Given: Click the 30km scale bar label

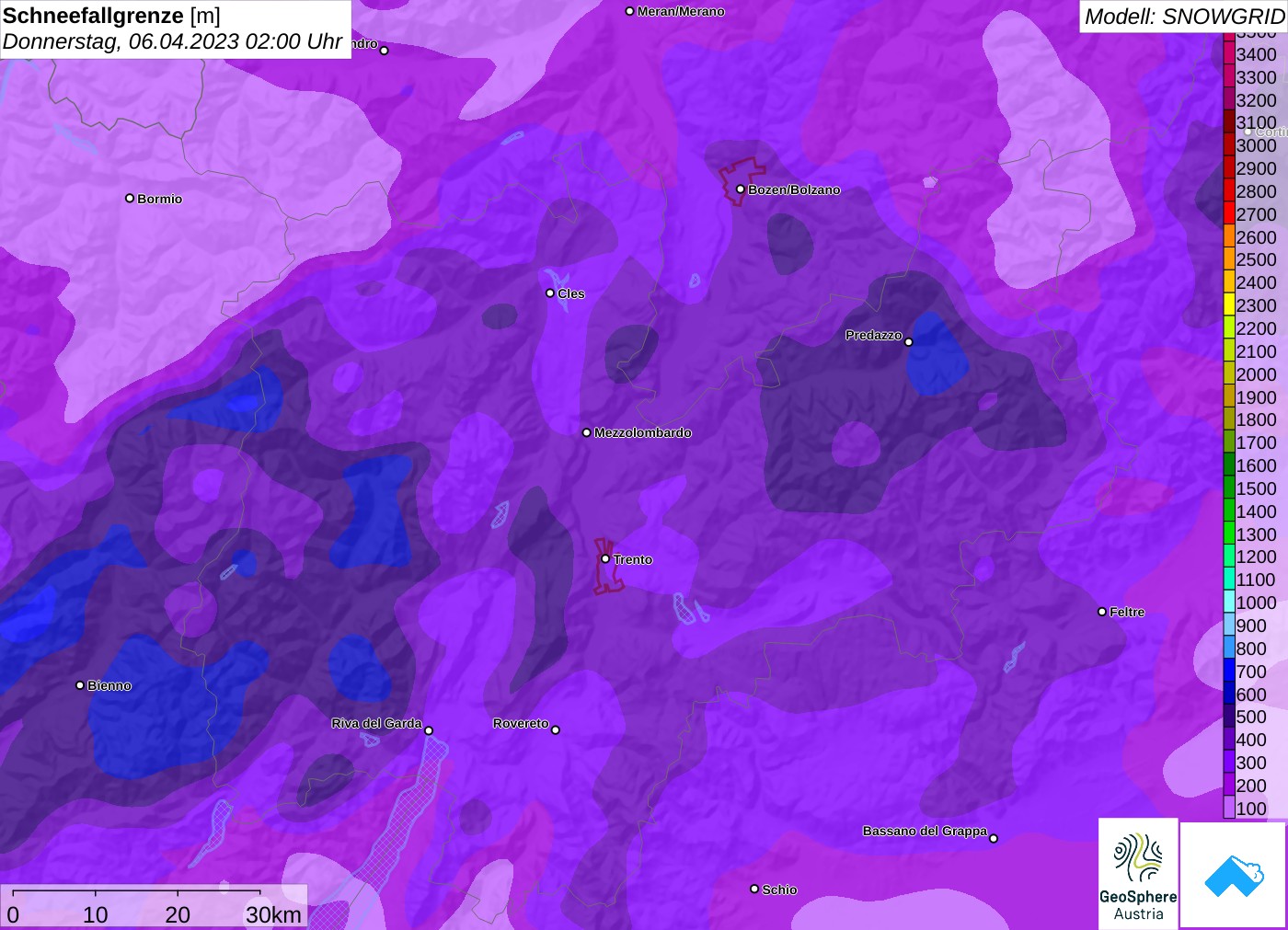Looking at the screenshot, I should point(273,914).
